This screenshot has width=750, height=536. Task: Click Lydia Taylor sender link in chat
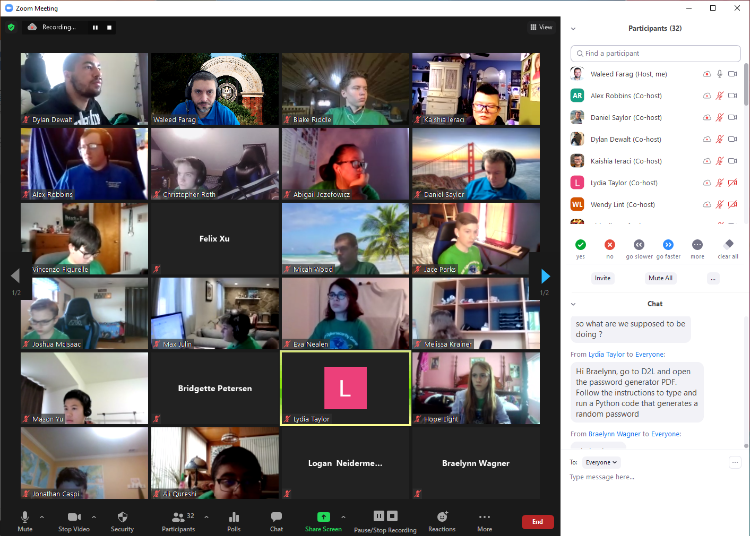point(606,355)
